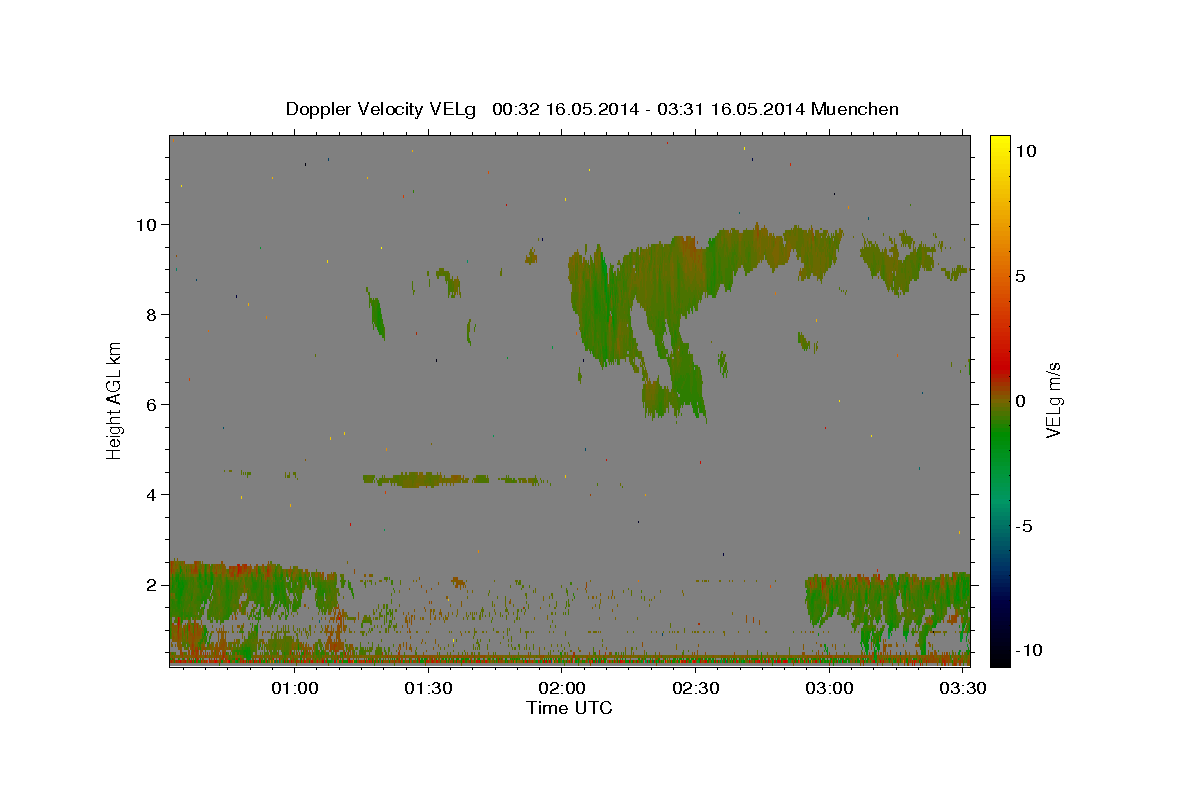Click the height tick label 8
The width and height of the screenshot is (1200, 800).
(152, 314)
